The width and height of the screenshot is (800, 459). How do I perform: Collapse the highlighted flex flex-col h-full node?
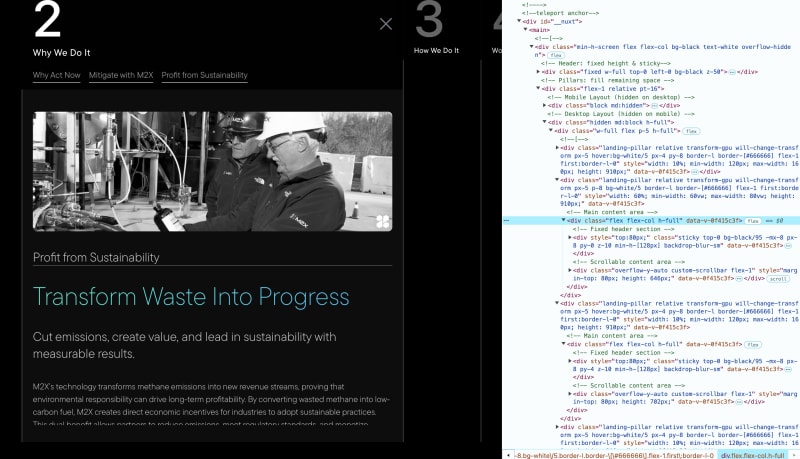click(564, 220)
